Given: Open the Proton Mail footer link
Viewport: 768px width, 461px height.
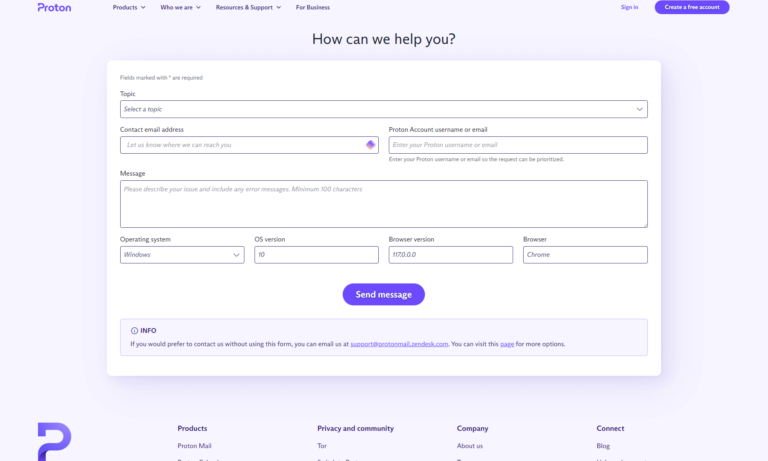Looking at the screenshot, I should [194, 446].
